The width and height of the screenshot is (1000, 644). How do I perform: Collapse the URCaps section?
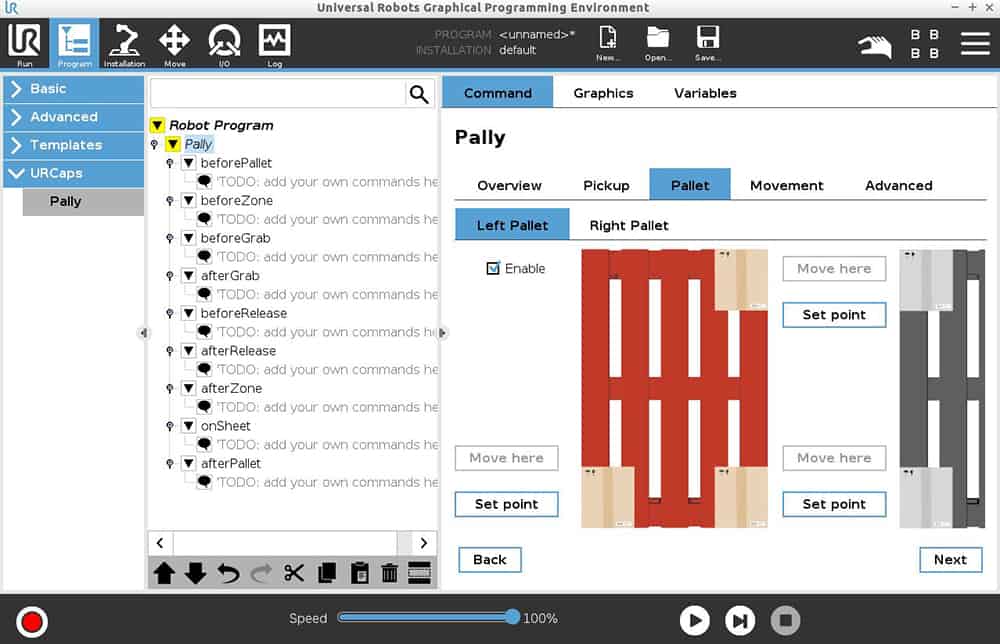(74, 173)
